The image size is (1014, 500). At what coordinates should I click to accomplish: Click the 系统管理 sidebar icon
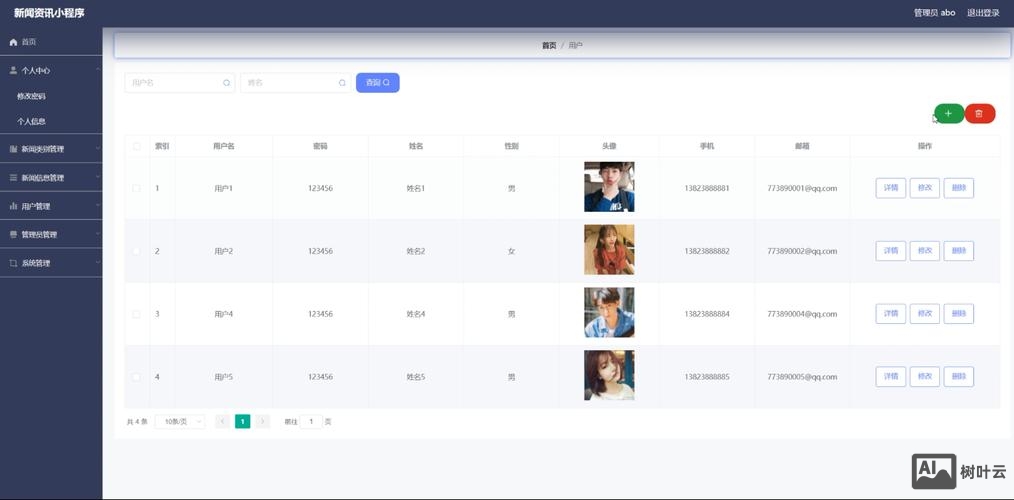[x=13, y=263]
